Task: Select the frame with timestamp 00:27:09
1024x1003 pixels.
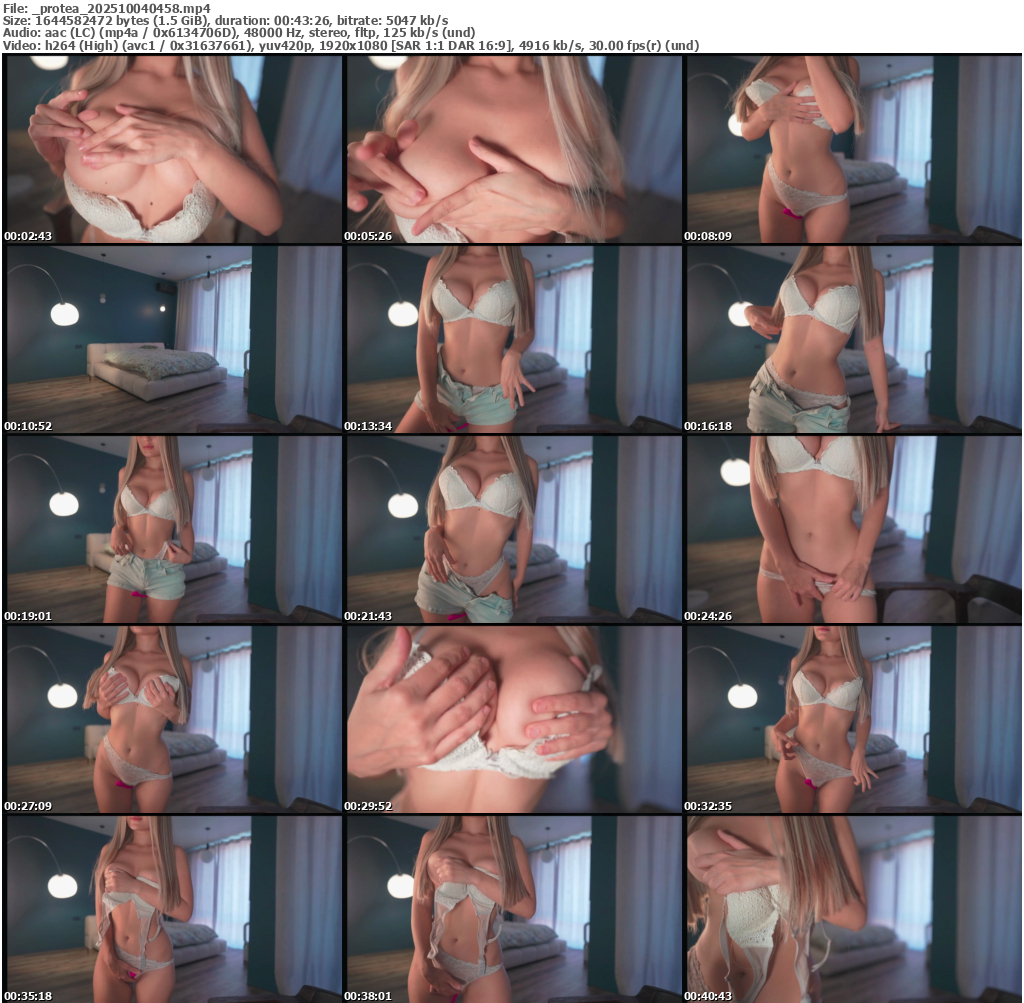Action: coord(172,719)
